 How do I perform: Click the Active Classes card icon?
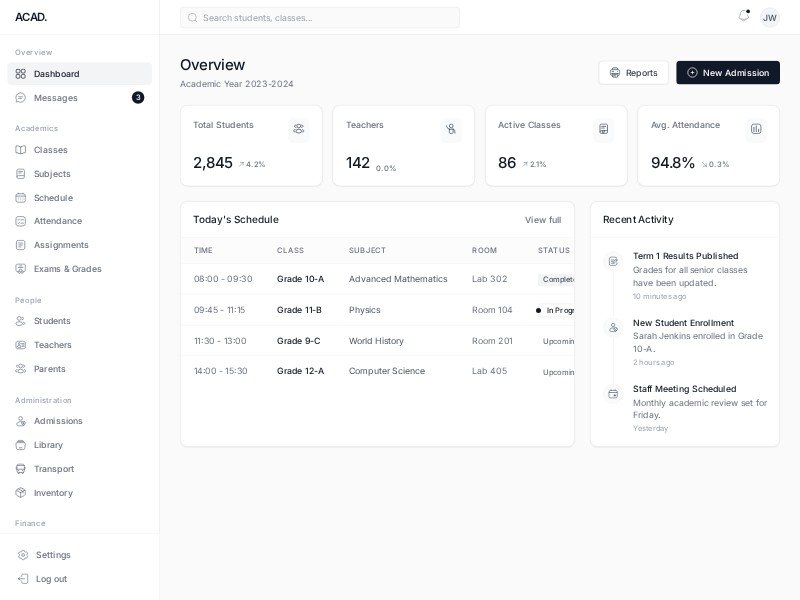(x=603, y=128)
